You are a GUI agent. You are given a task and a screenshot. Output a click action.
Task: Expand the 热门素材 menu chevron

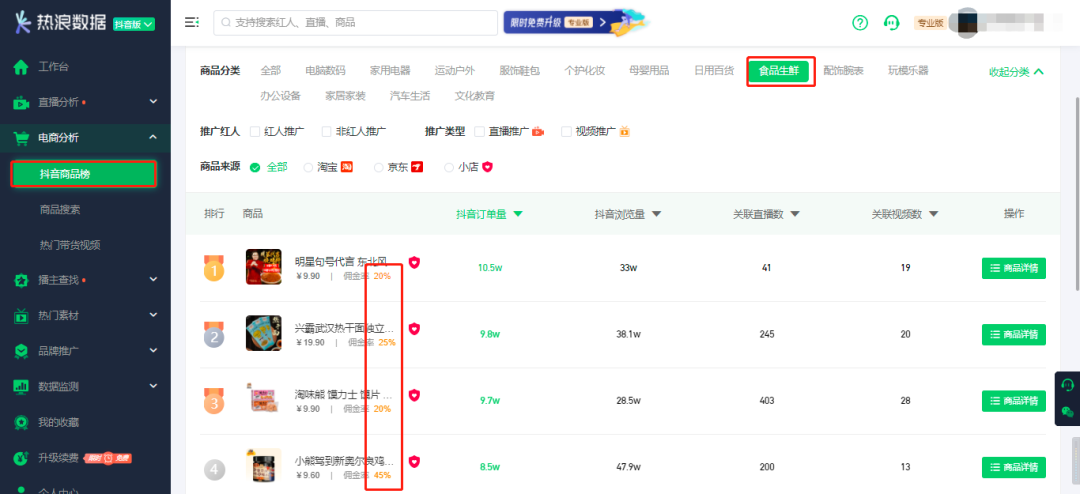pyautogui.click(x=153, y=316)
